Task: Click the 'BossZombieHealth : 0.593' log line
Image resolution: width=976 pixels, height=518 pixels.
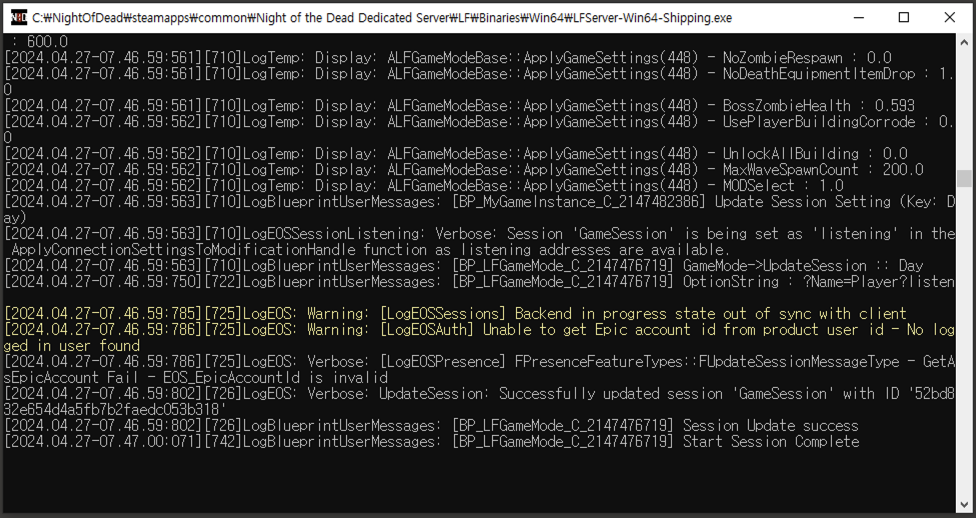Action: click(x=459, y=106)
